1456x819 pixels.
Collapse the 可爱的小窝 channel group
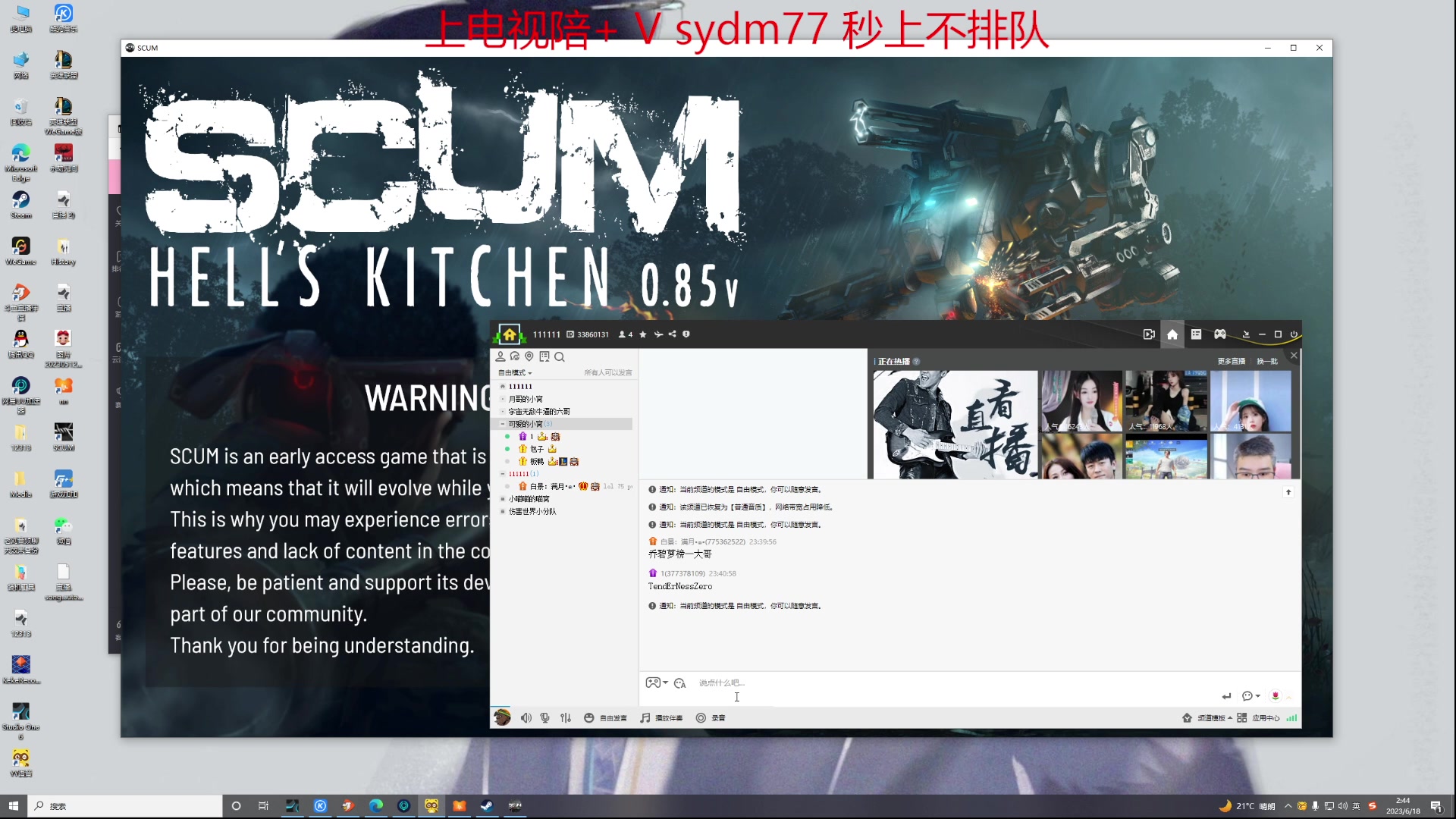pyautogui.click(x=503, y=424)
